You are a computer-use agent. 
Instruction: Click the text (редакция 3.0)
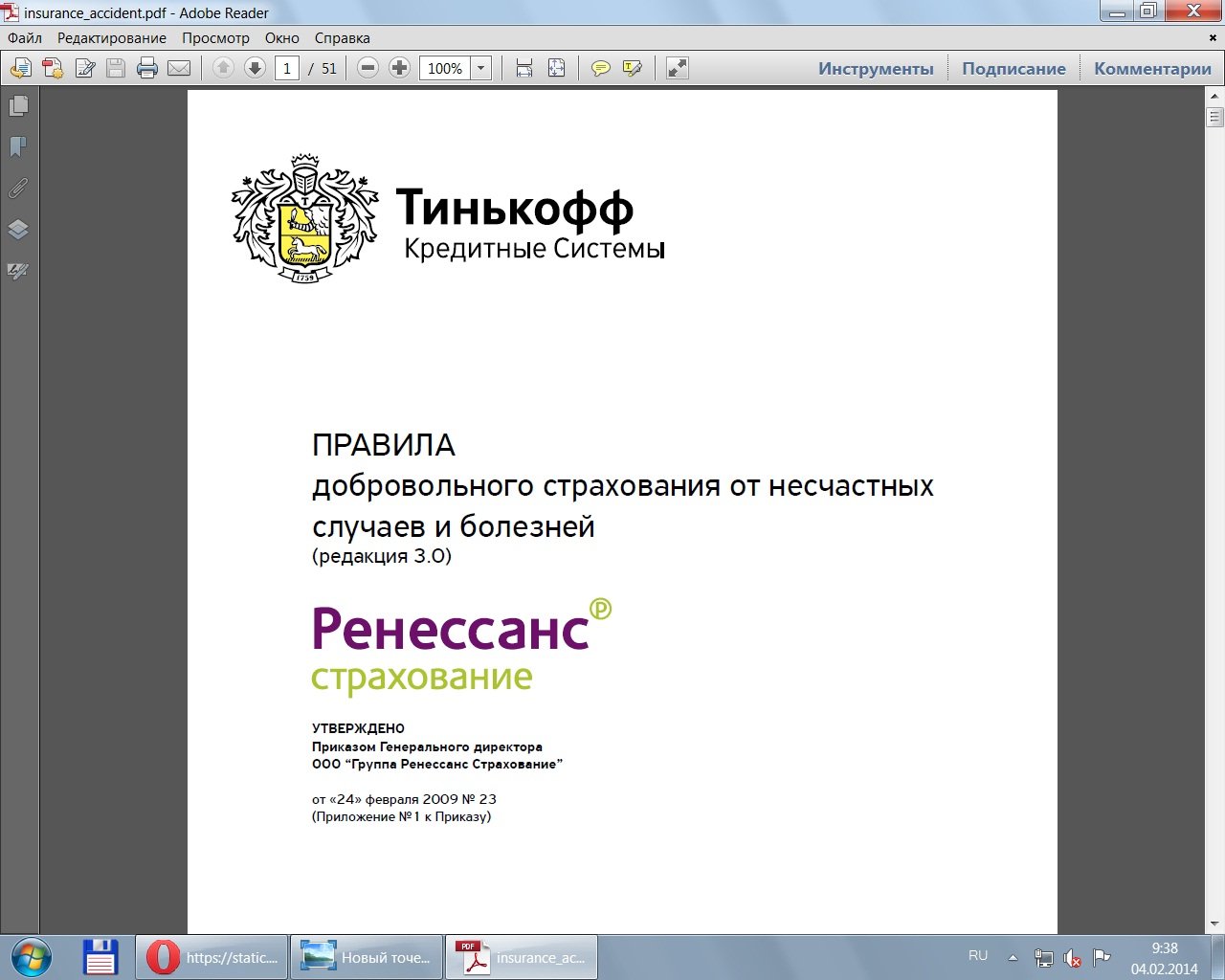click(382, 556)
